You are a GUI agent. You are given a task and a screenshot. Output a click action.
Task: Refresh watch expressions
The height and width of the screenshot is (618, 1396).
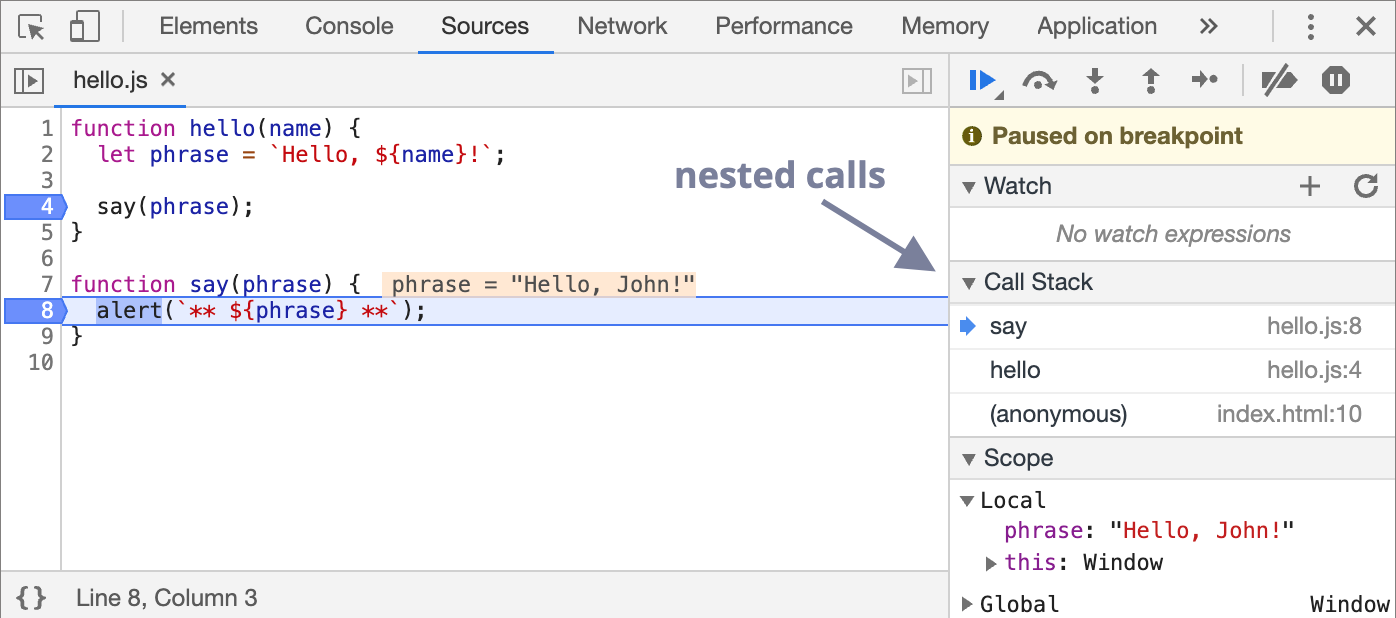(1365, 186)
